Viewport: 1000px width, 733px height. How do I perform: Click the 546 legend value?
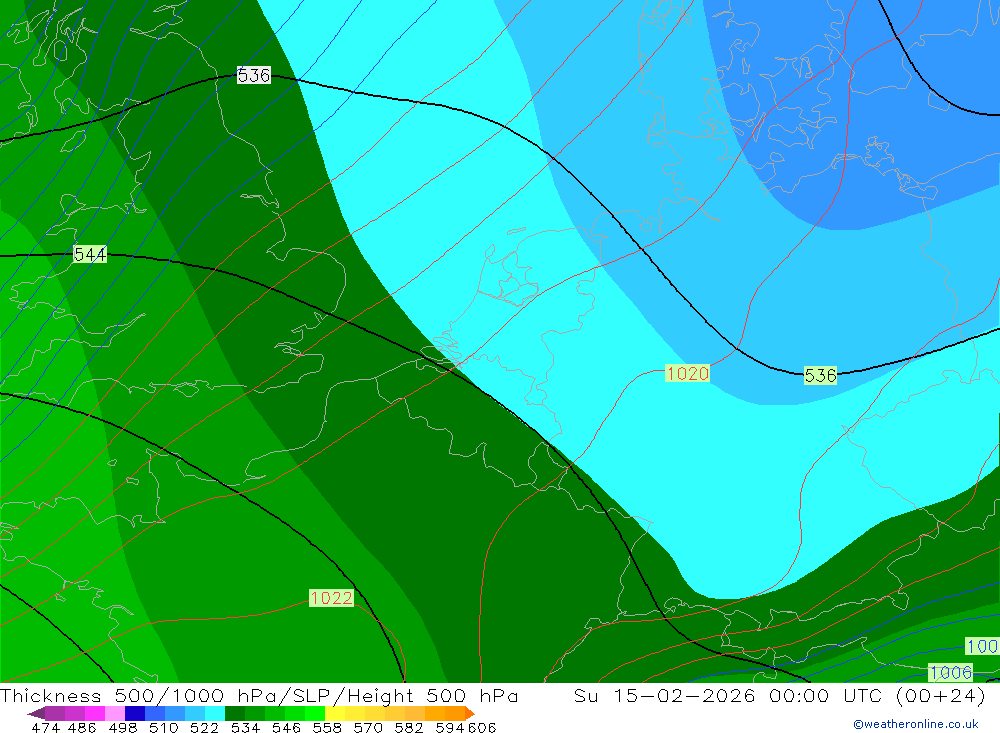(x=286, y=728)
